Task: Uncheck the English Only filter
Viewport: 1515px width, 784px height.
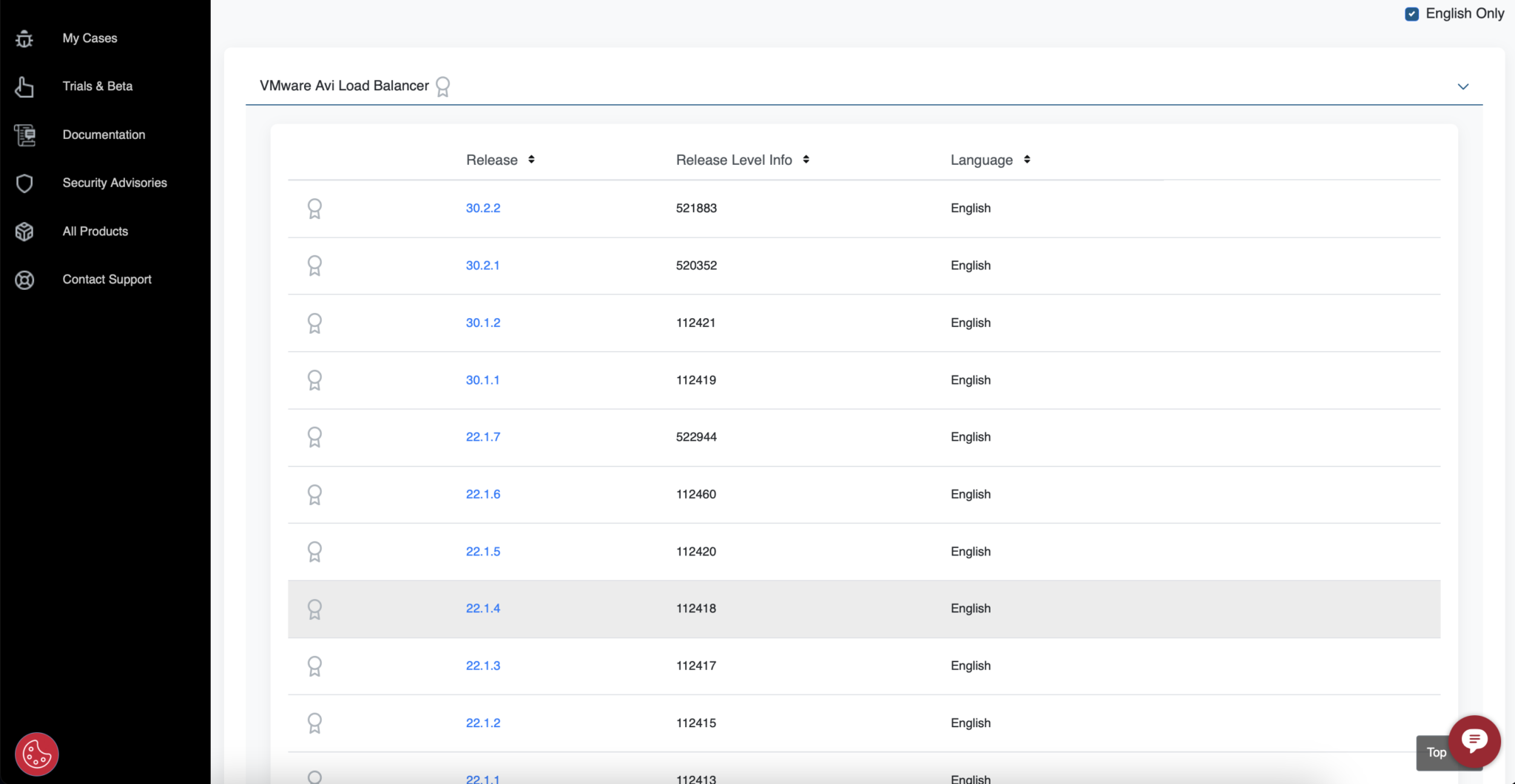Action: point(1412,13)
